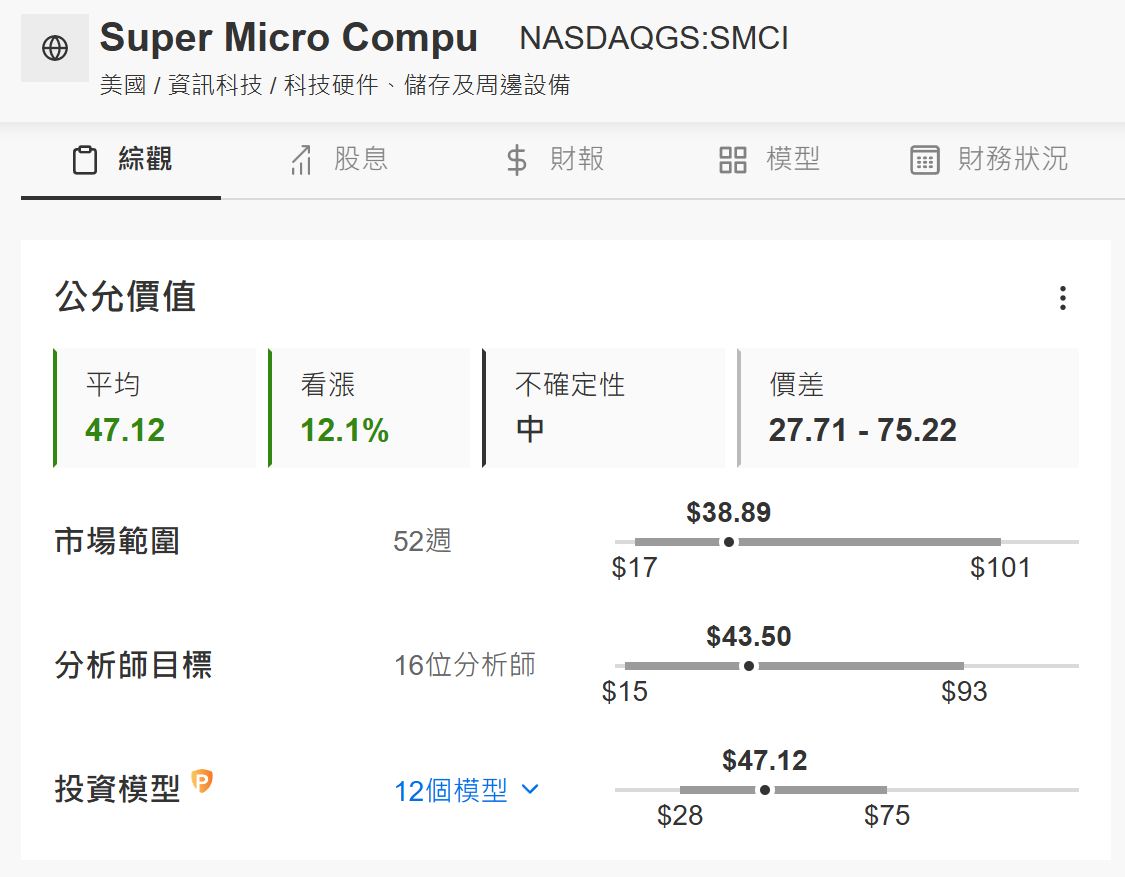This screenshot has width=1125, height=877.
Task: Click the 16位分析師 label
Action: [x=464, y=665]
